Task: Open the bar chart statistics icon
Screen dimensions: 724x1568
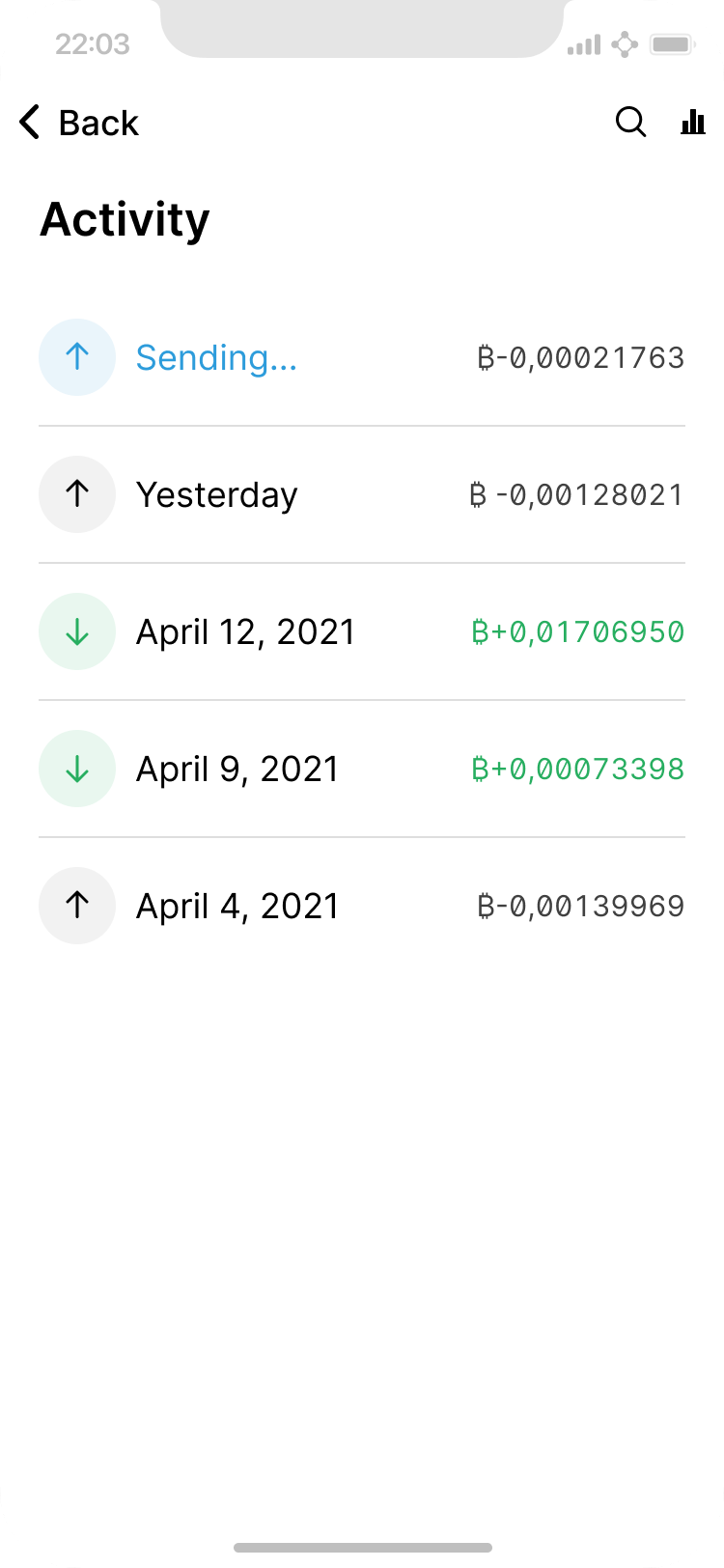Action: (693, 123)
